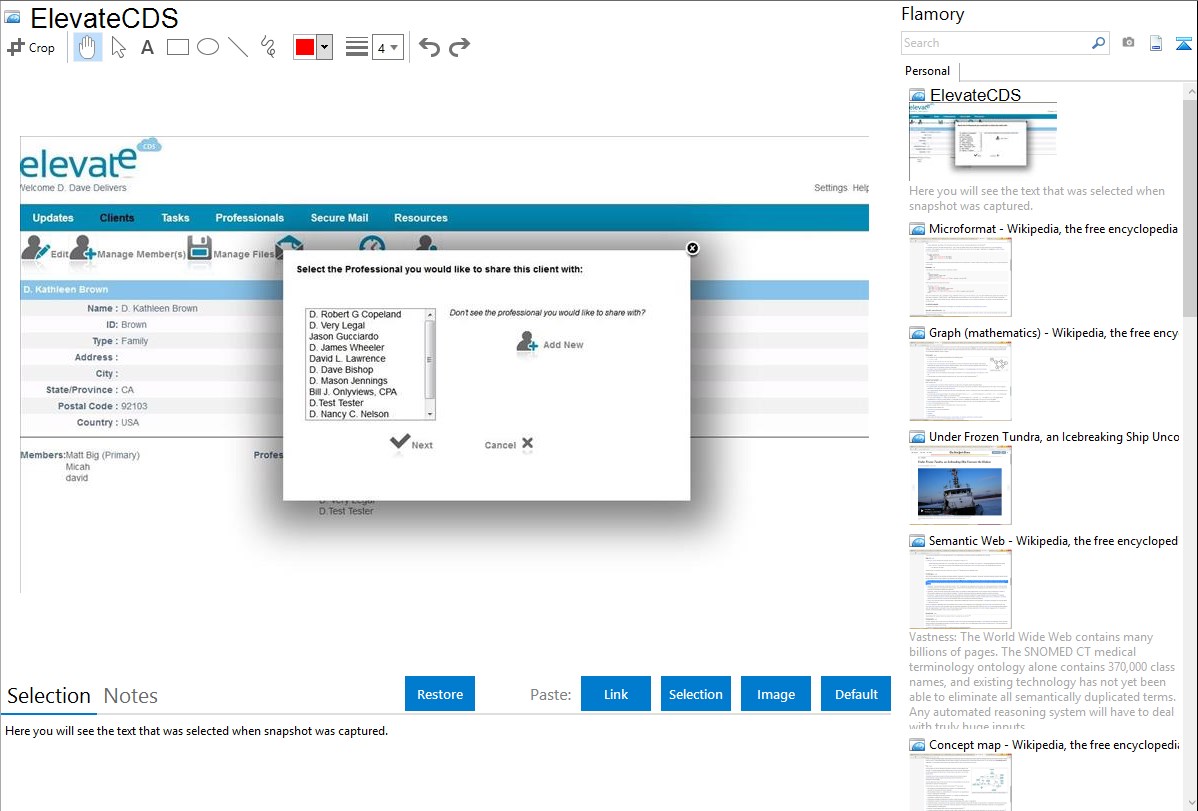
Task: Redo the last annotation
Action: [x=459, y=47]
